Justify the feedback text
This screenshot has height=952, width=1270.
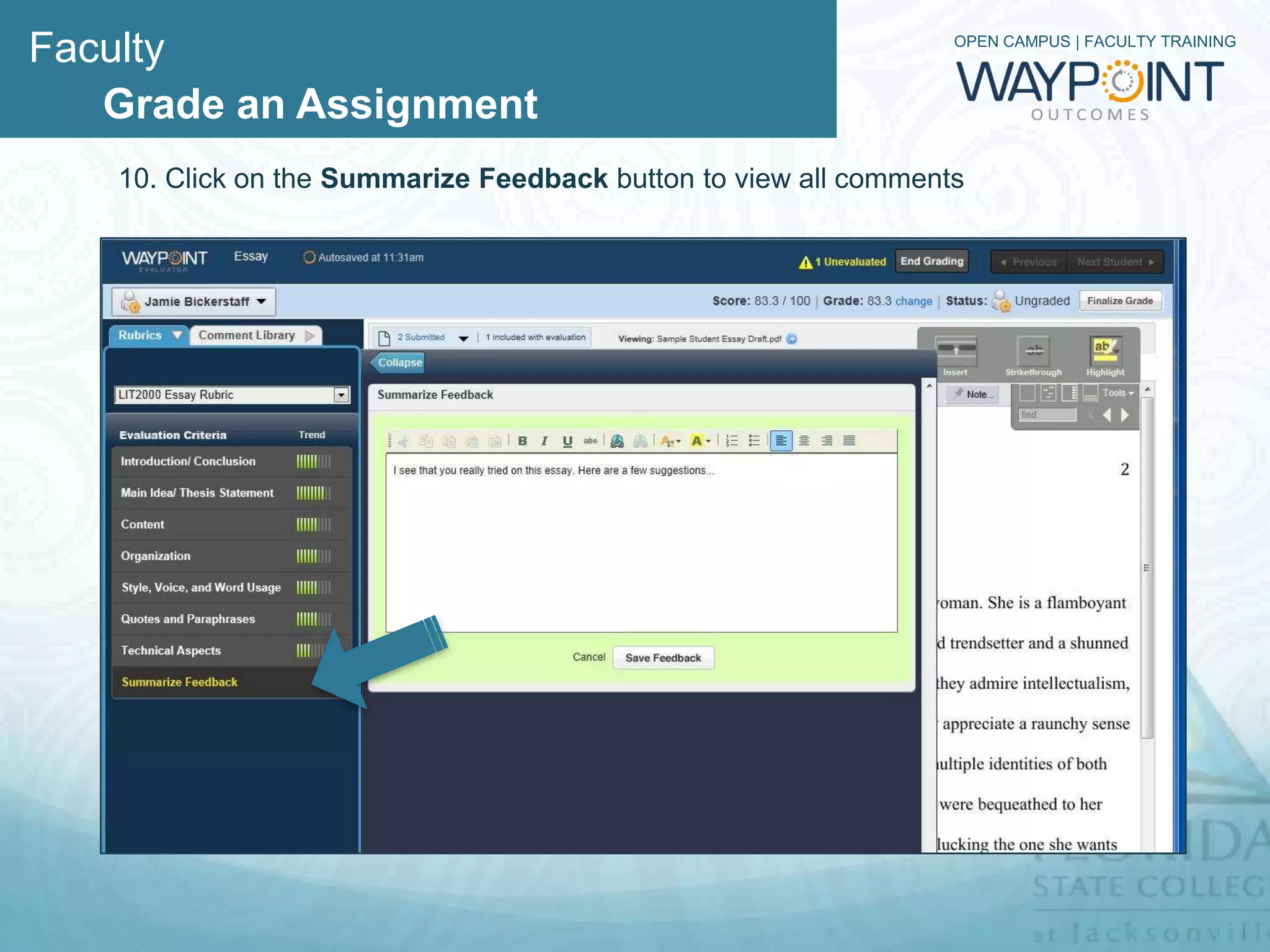850,441
